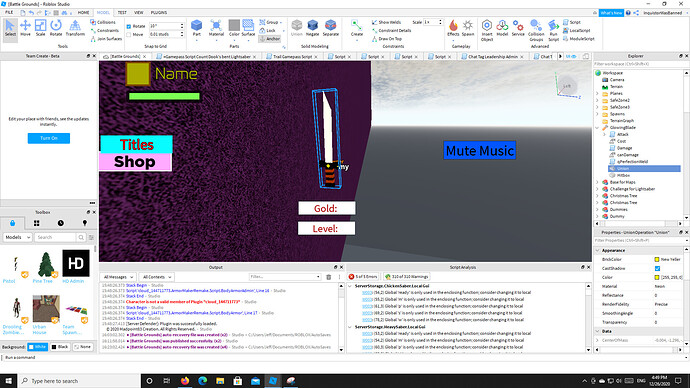Switch to the VIEW ribbon tab

click(139, 12)
